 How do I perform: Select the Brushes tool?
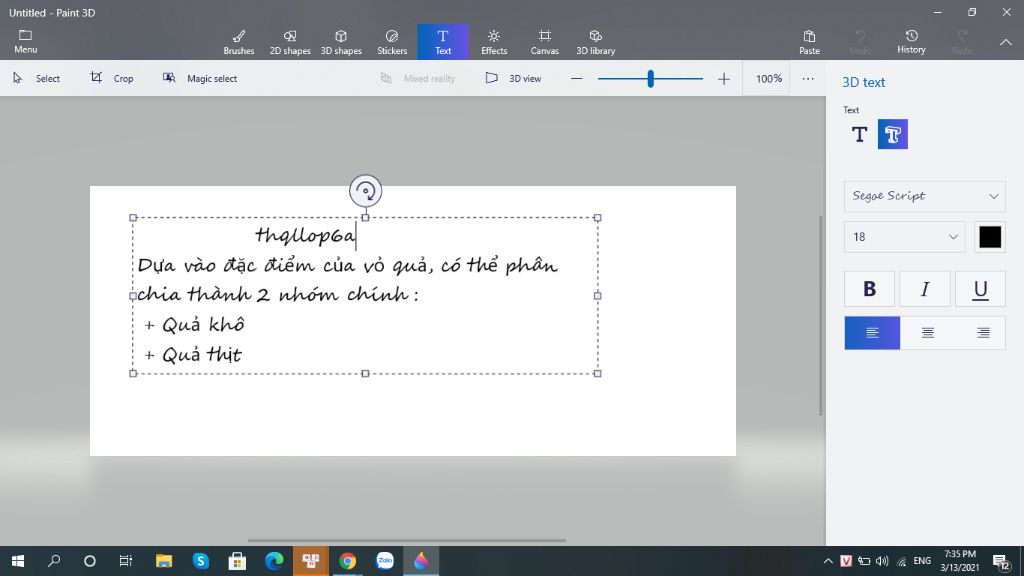coord(238,42)
